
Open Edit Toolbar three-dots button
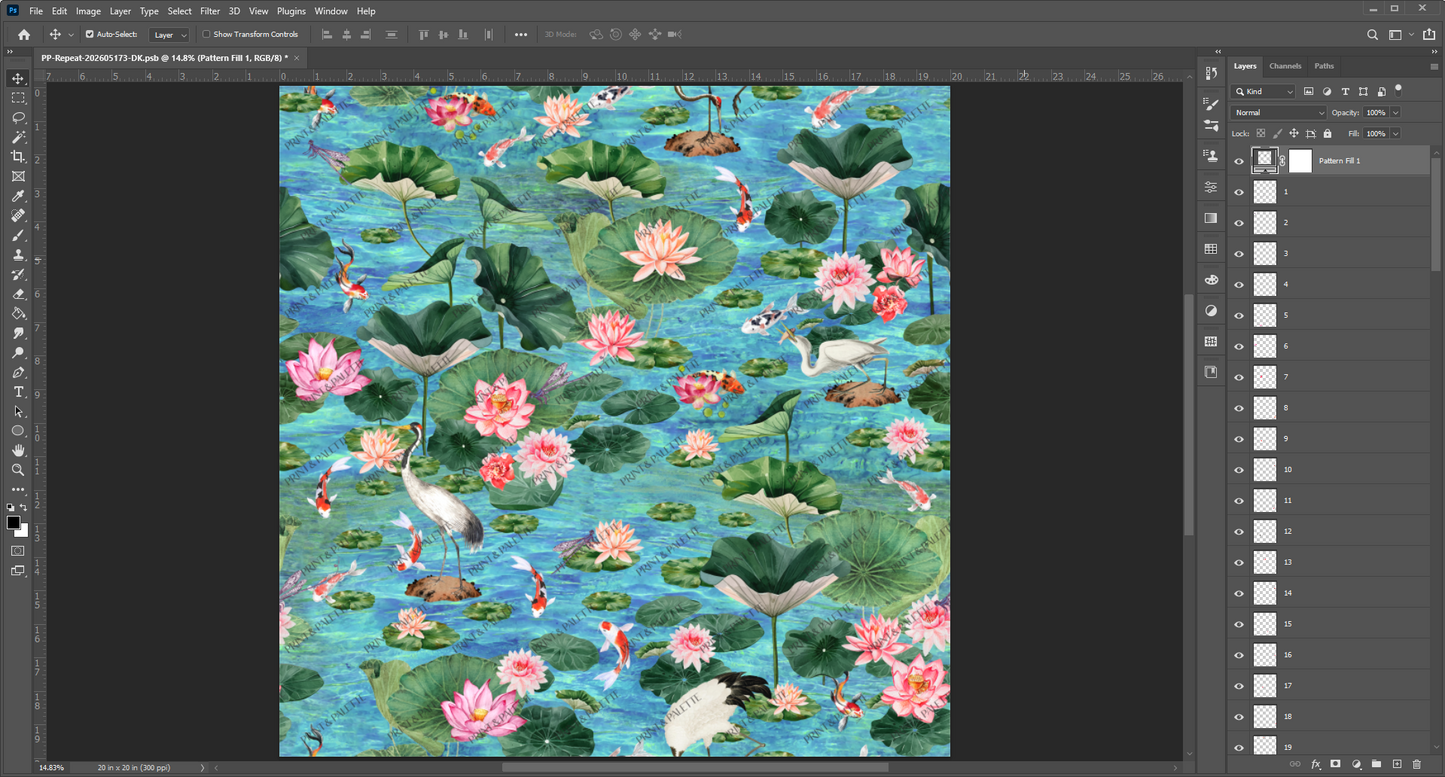18,490
